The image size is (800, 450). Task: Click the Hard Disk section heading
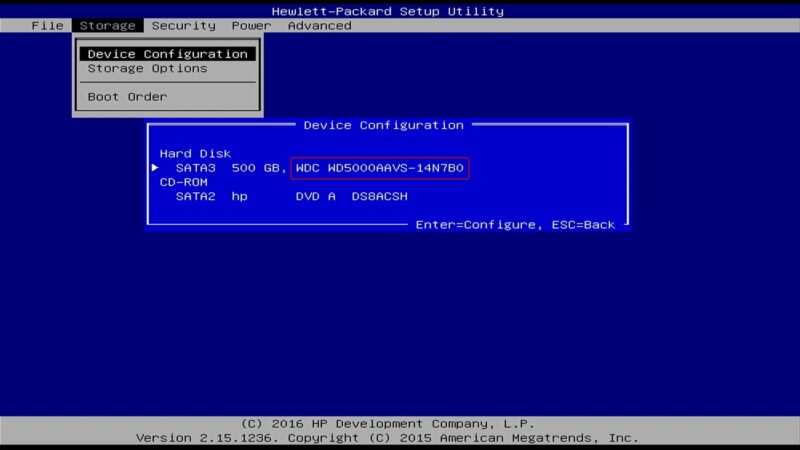(195, 154)
